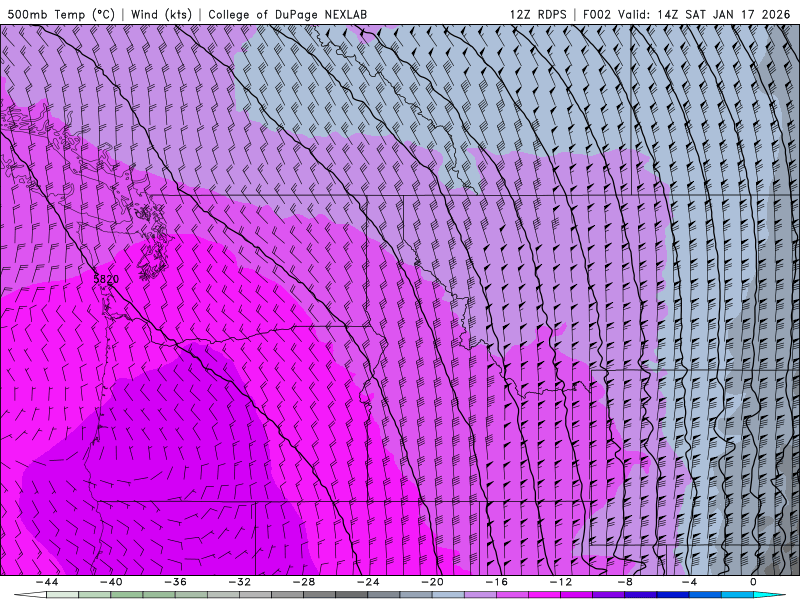Click the 'F002 Valid: 14Z SAT JAN 17 2026' text
This screenshot has height=600, width=800.
(686, 14)
